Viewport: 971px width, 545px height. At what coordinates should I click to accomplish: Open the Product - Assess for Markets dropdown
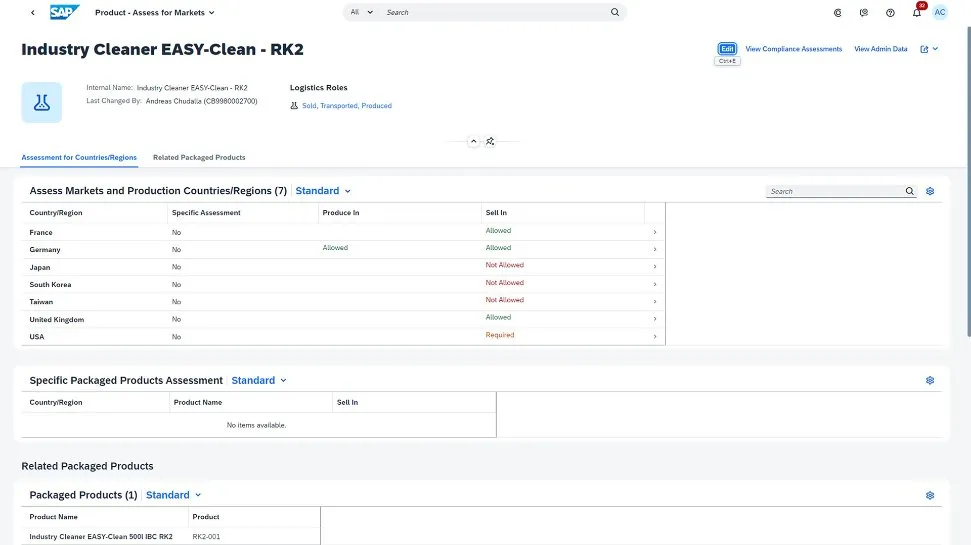155,13
